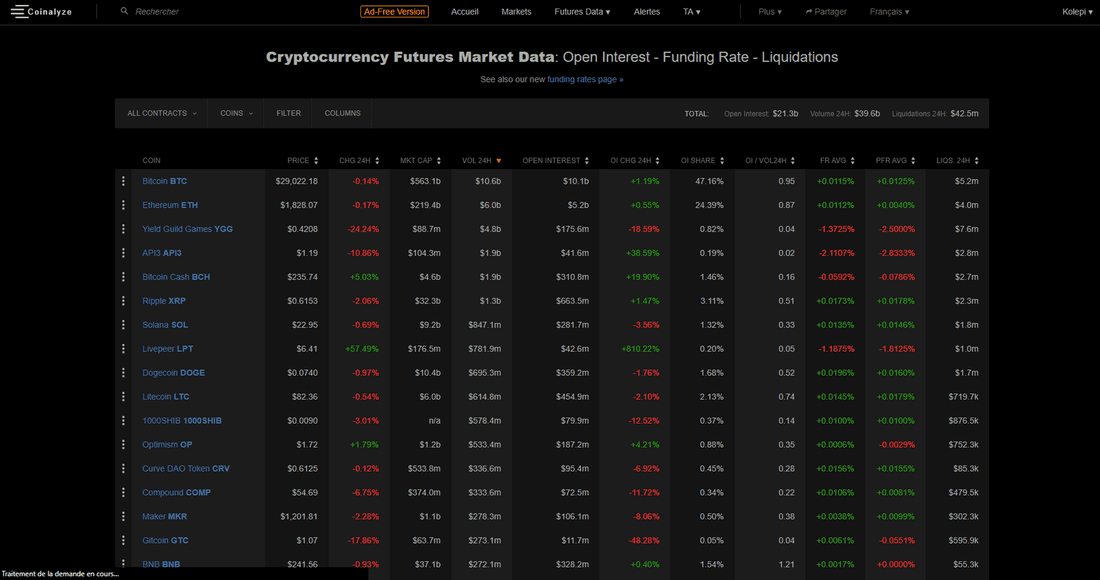Sort table by CHG 24H column
The width and height of the screenshot is (1100, 580).
pos(359,161)
